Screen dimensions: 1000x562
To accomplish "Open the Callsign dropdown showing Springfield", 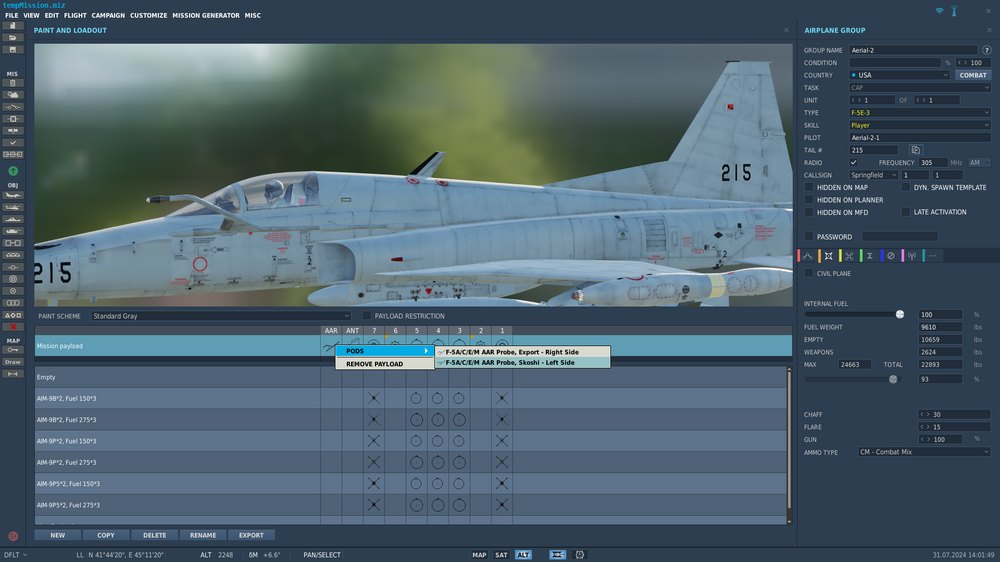I will [x=873, y=175].
